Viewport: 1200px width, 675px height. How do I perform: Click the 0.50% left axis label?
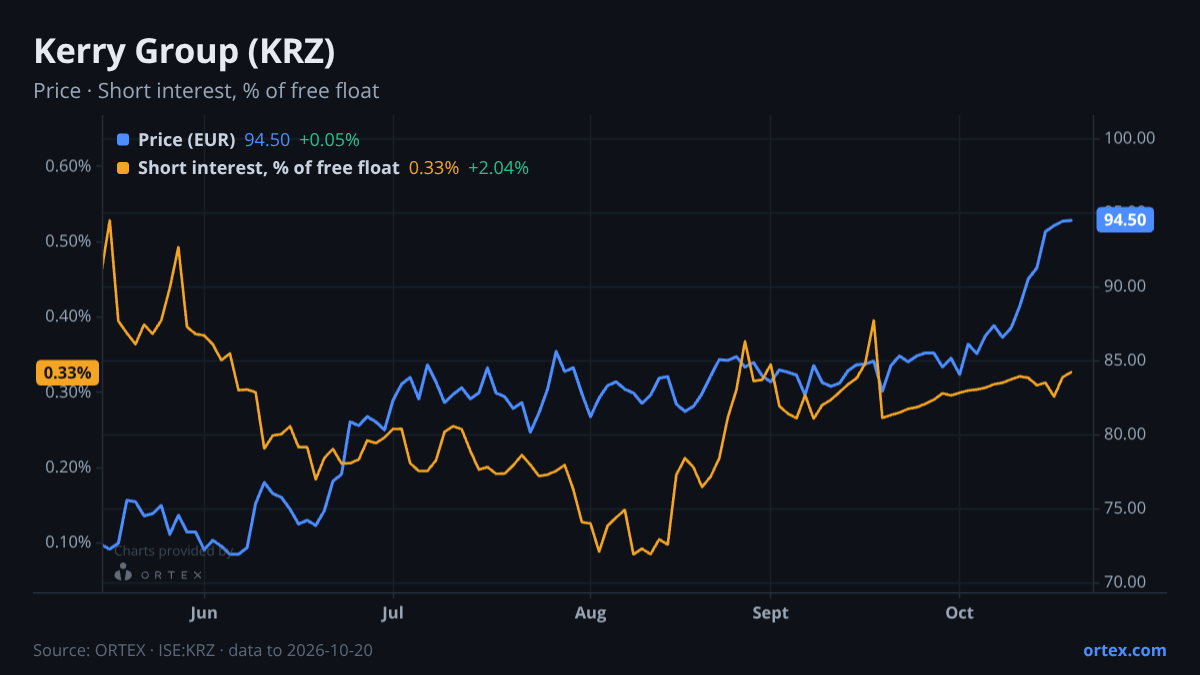[x=68, y=241]
